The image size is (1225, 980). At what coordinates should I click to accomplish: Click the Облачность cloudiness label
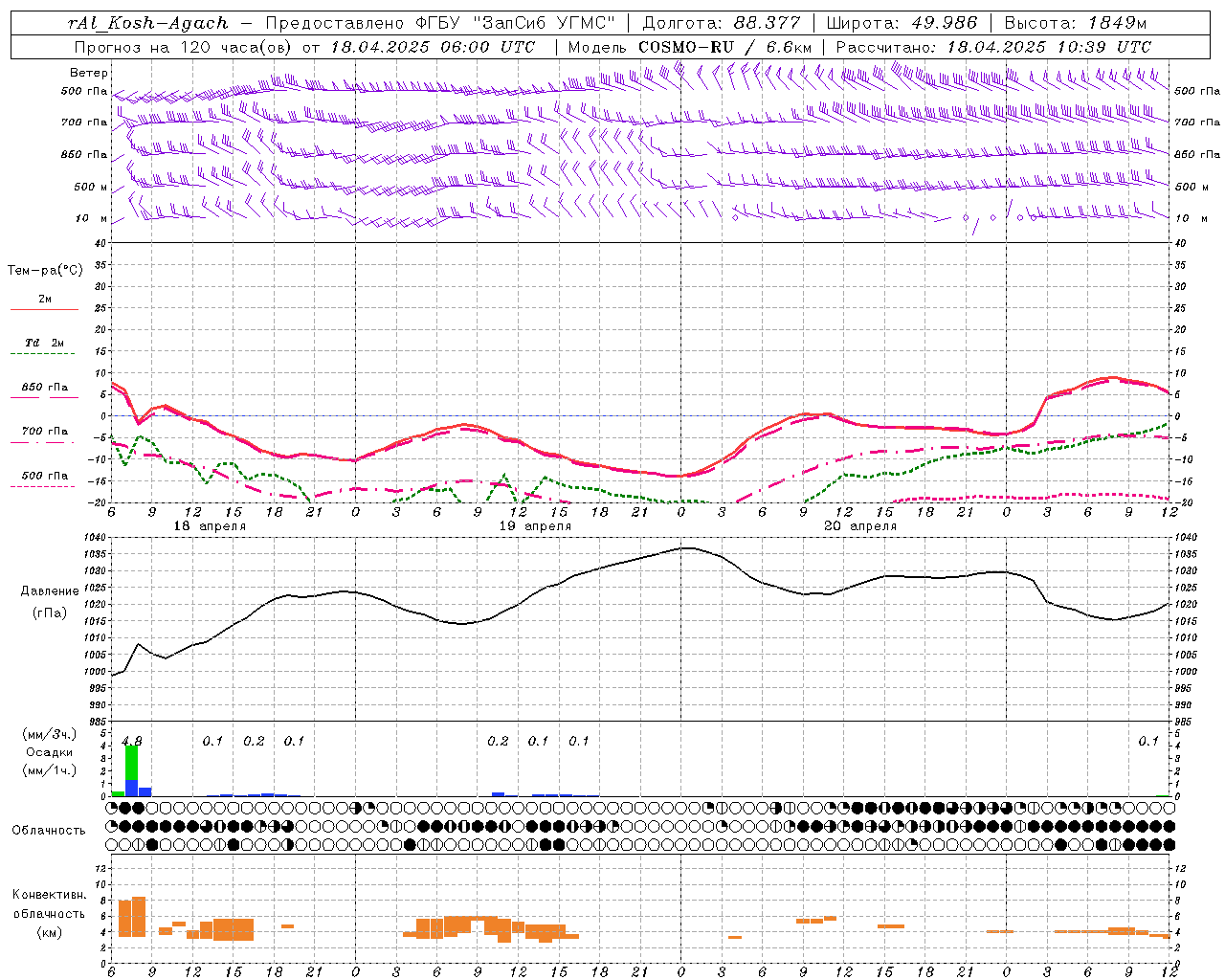pos(49,831)
